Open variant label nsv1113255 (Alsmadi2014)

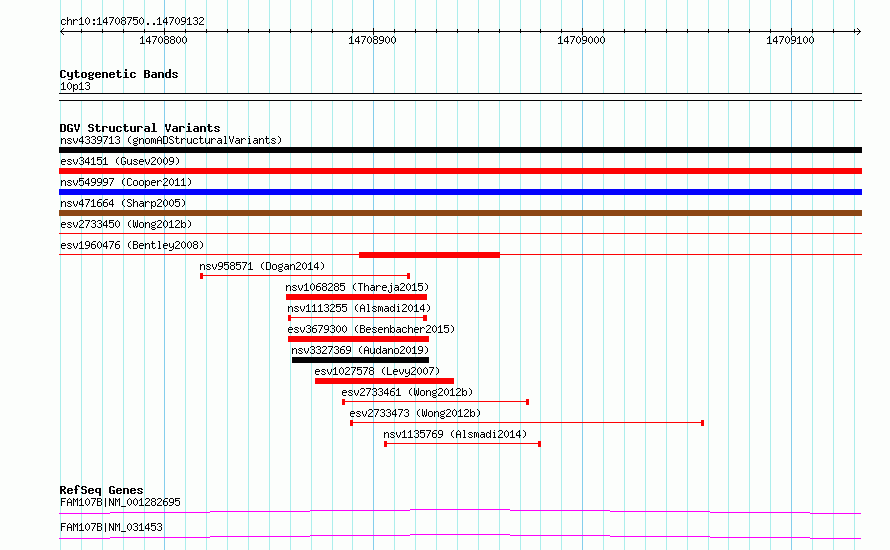click(x=359, y=308)
